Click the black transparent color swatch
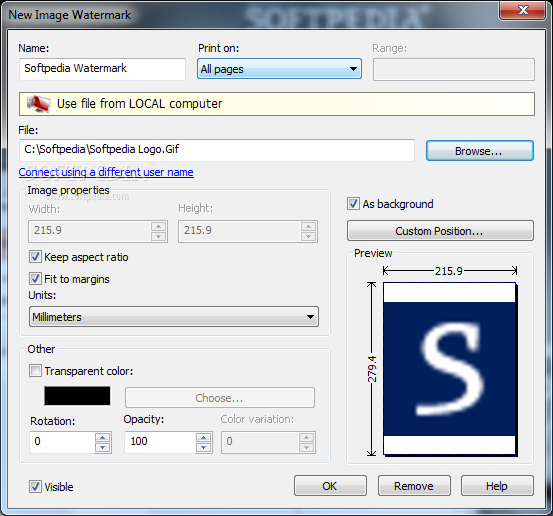Viewport: 553px width, 516px height. pos(77,396)
